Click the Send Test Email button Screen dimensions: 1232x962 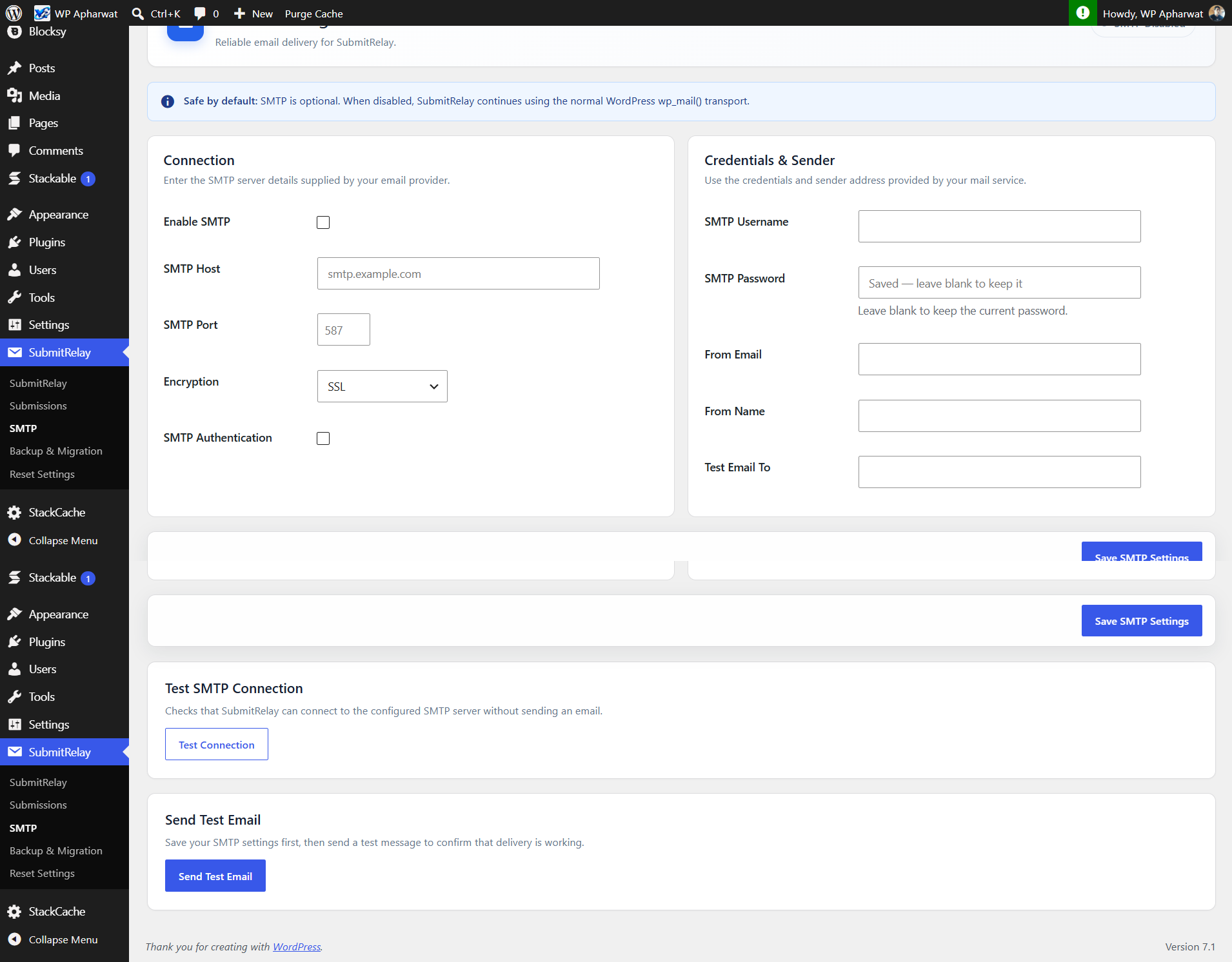215,876
